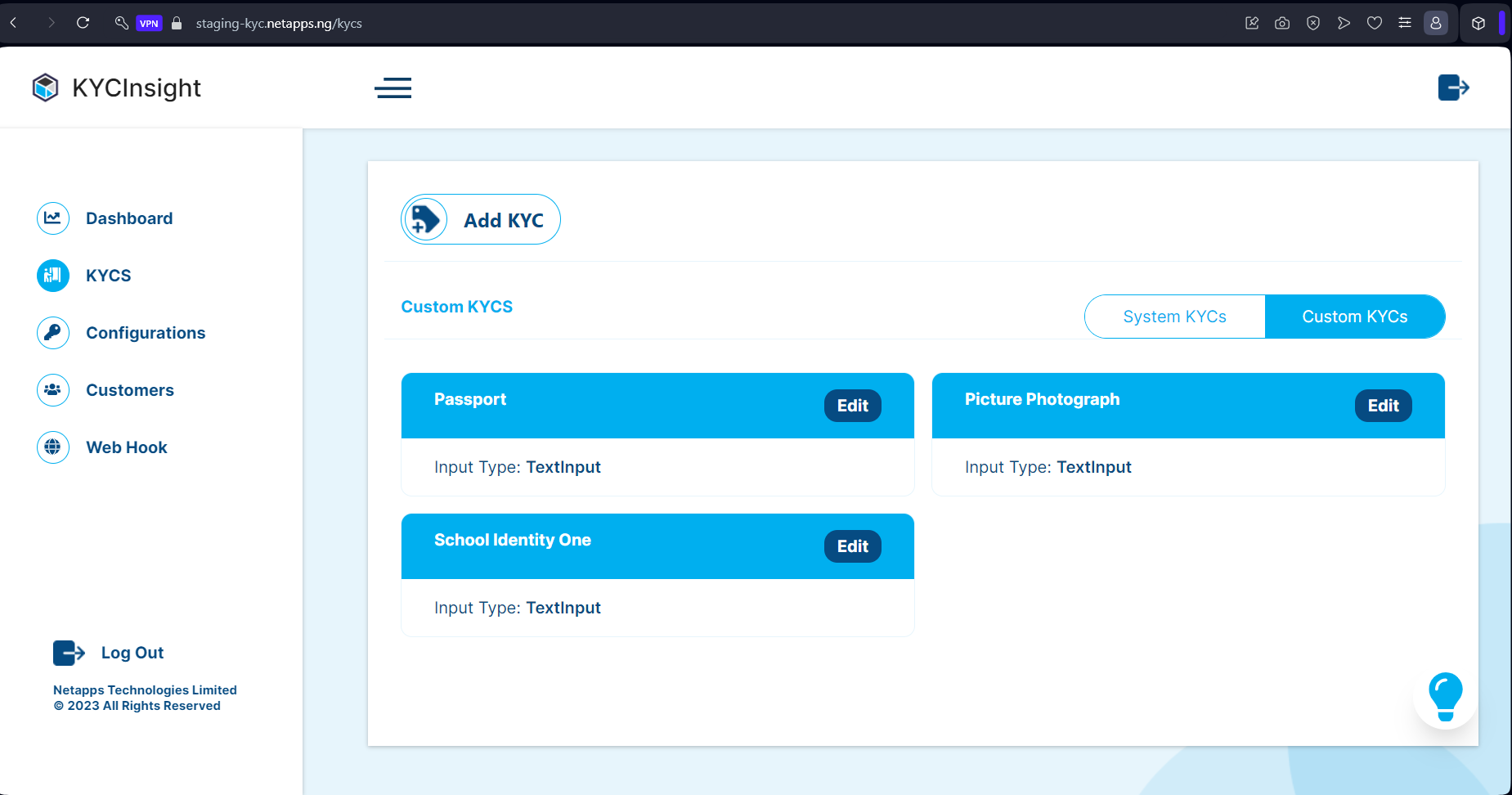Click the password key icon in address bar

click(x=122, y=23)
